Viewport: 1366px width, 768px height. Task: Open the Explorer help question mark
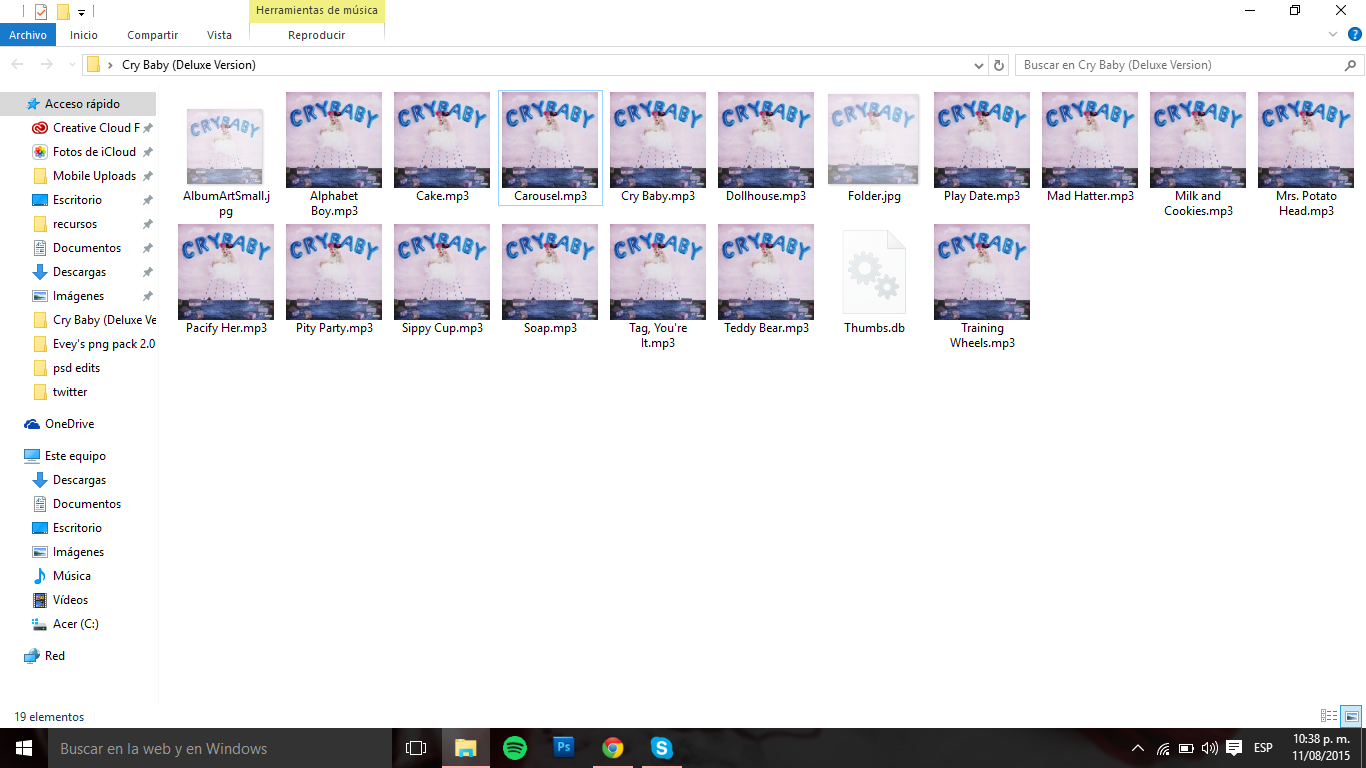[x=1353, y=35]
